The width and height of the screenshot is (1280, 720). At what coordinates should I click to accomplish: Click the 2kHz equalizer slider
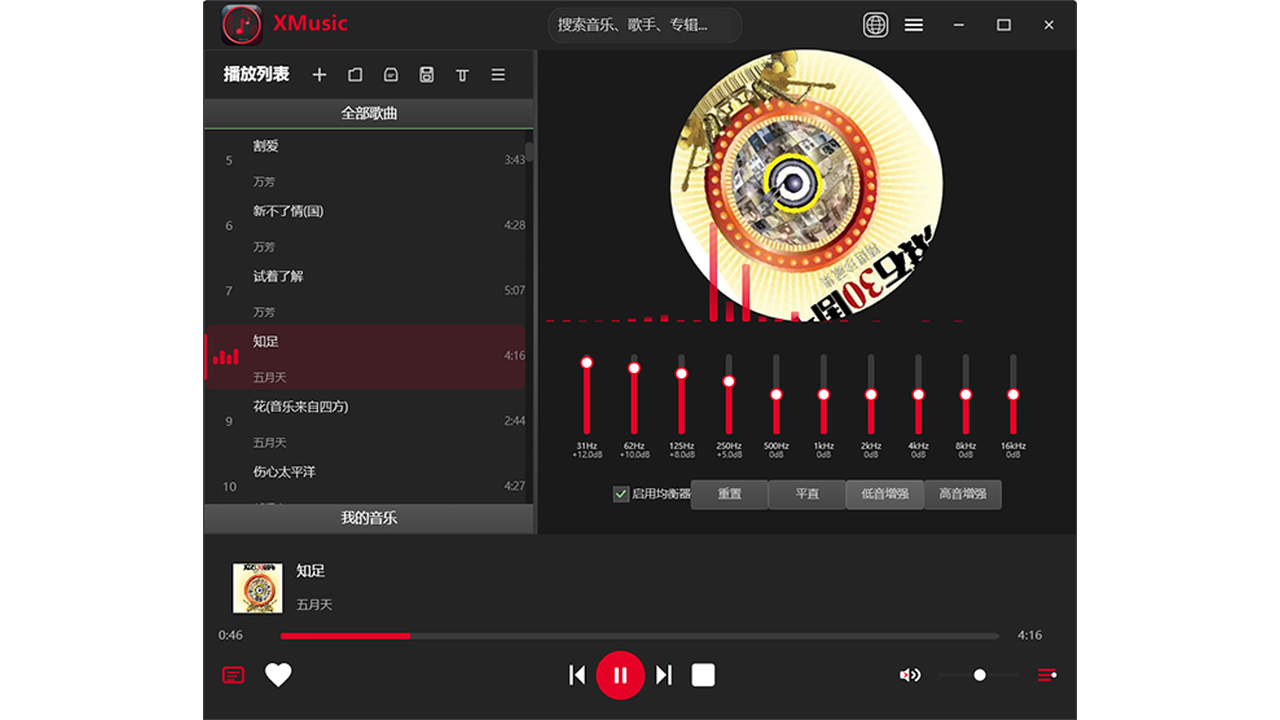pos(871,394)
